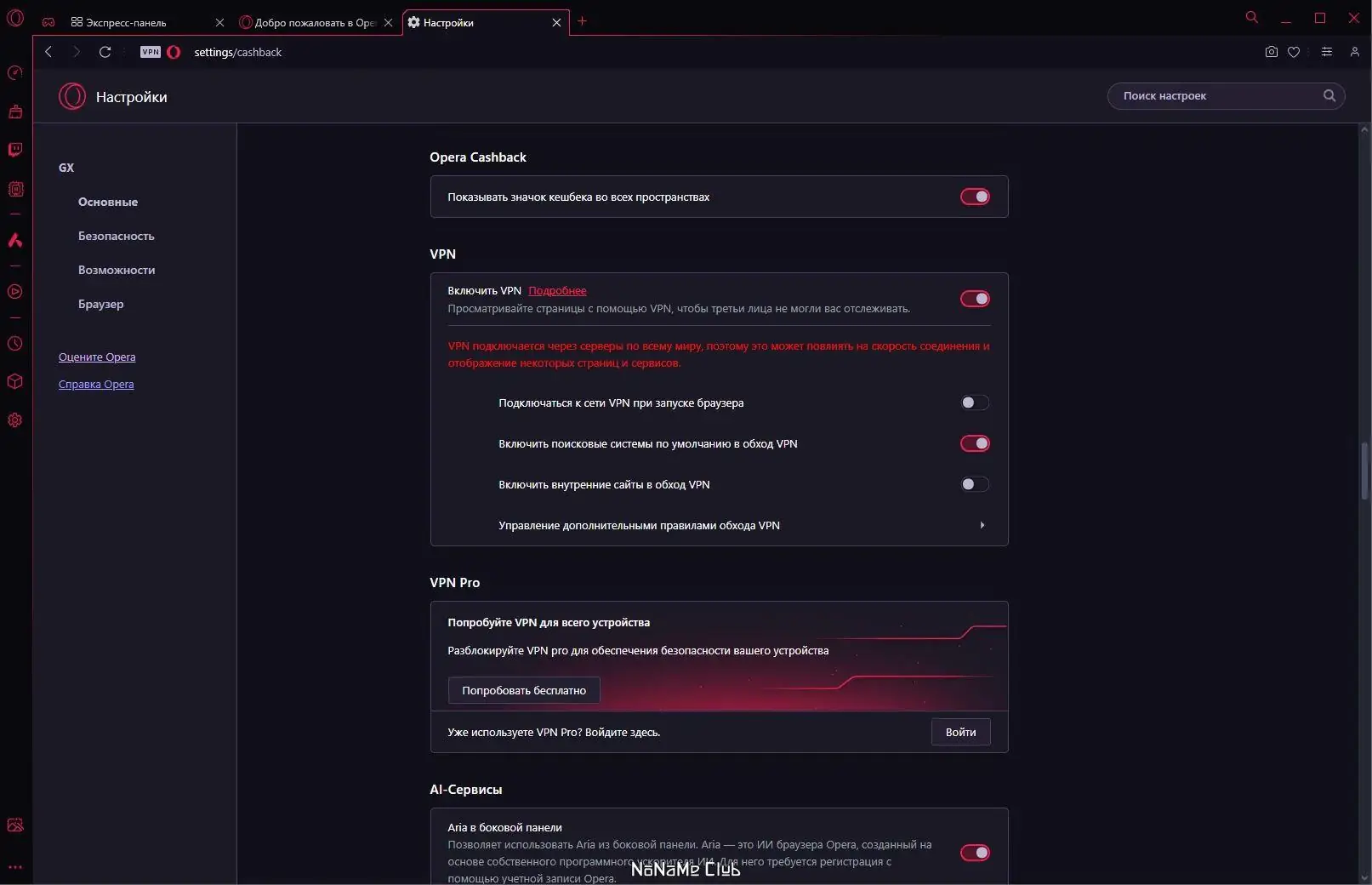Open sidebar setup three dots

[x=15, y=867]
